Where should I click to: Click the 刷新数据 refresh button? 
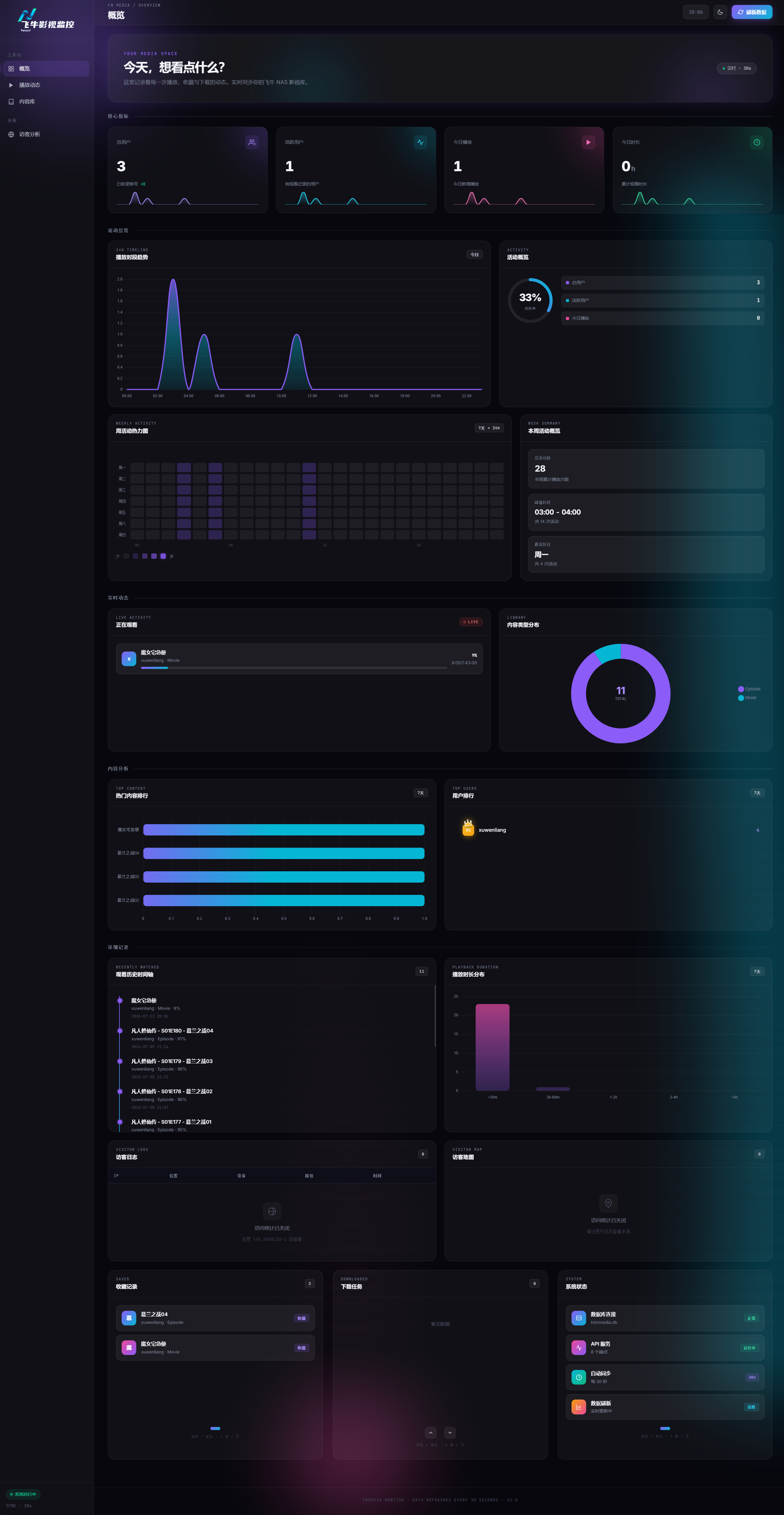click(x=752, y=12)
